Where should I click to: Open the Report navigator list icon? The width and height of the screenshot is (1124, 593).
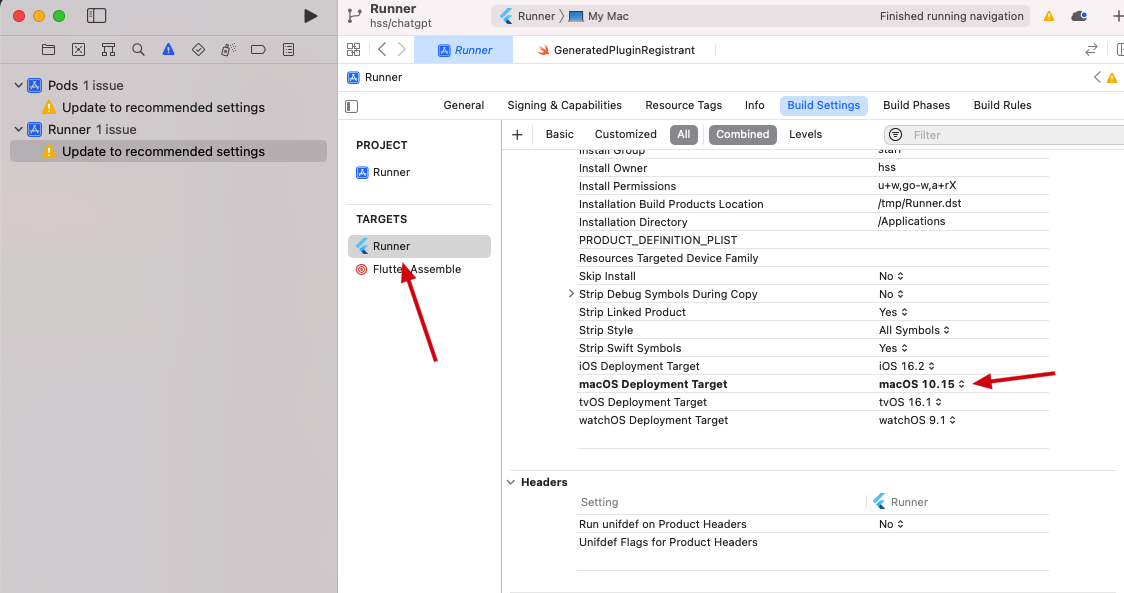click(x=288, y=49)
